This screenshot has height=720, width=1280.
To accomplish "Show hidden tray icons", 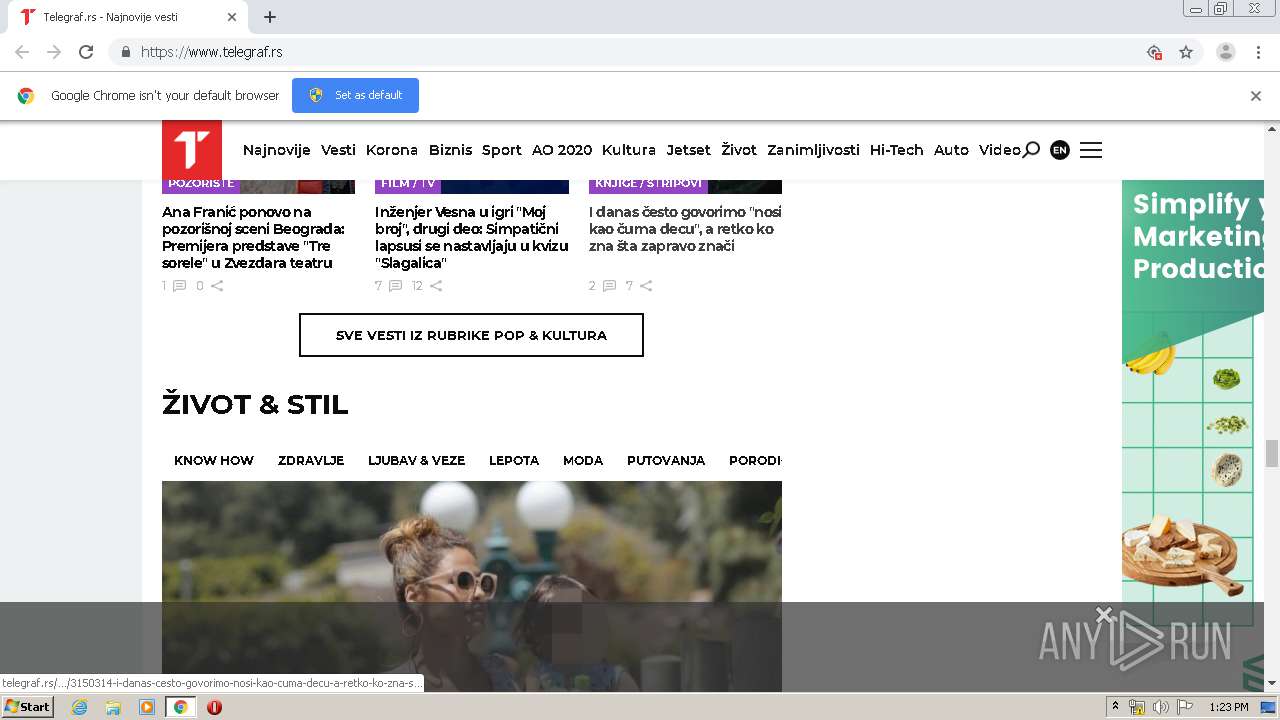I will pos(1116,707).
